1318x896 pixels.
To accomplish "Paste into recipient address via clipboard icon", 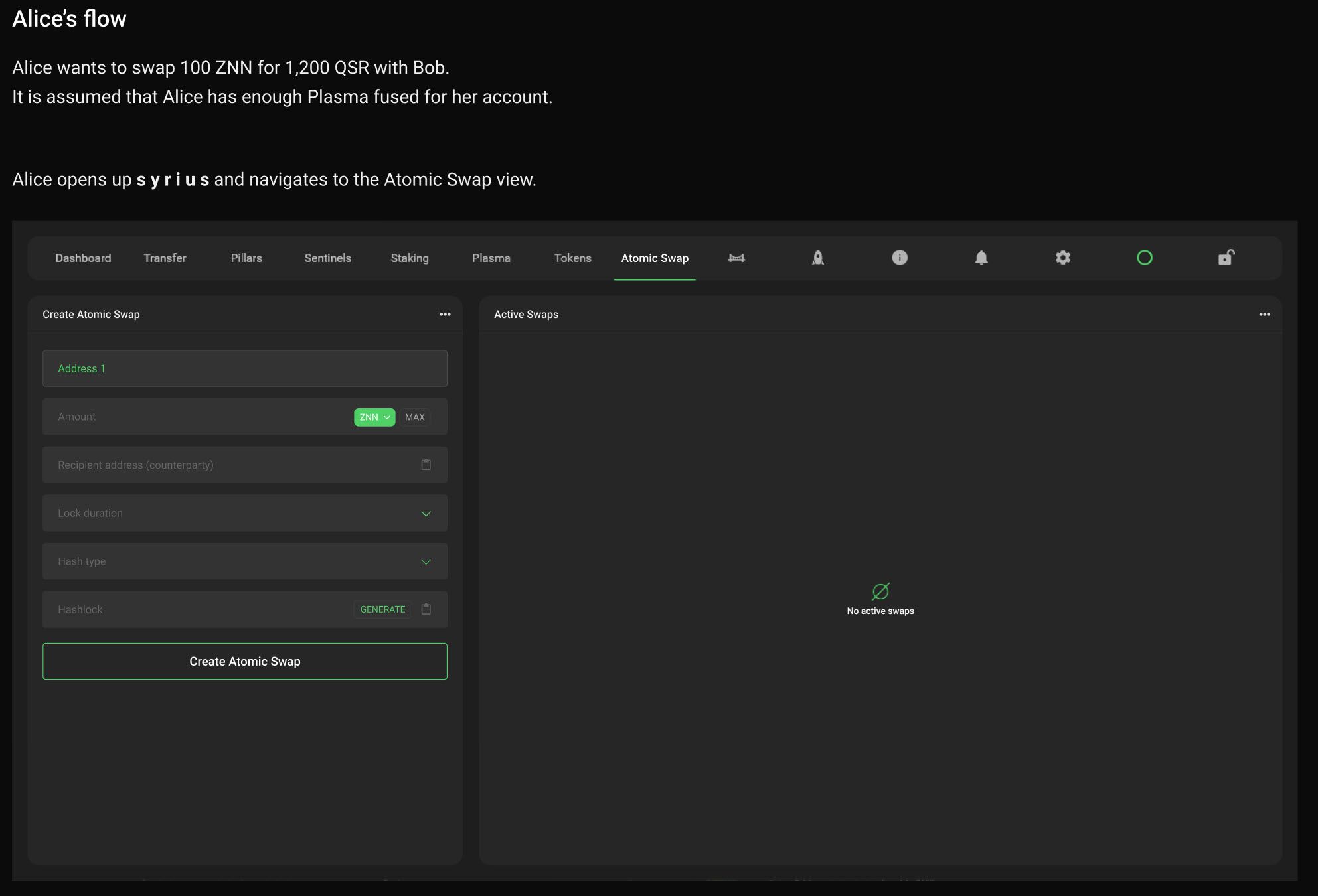I will point(426,465).
